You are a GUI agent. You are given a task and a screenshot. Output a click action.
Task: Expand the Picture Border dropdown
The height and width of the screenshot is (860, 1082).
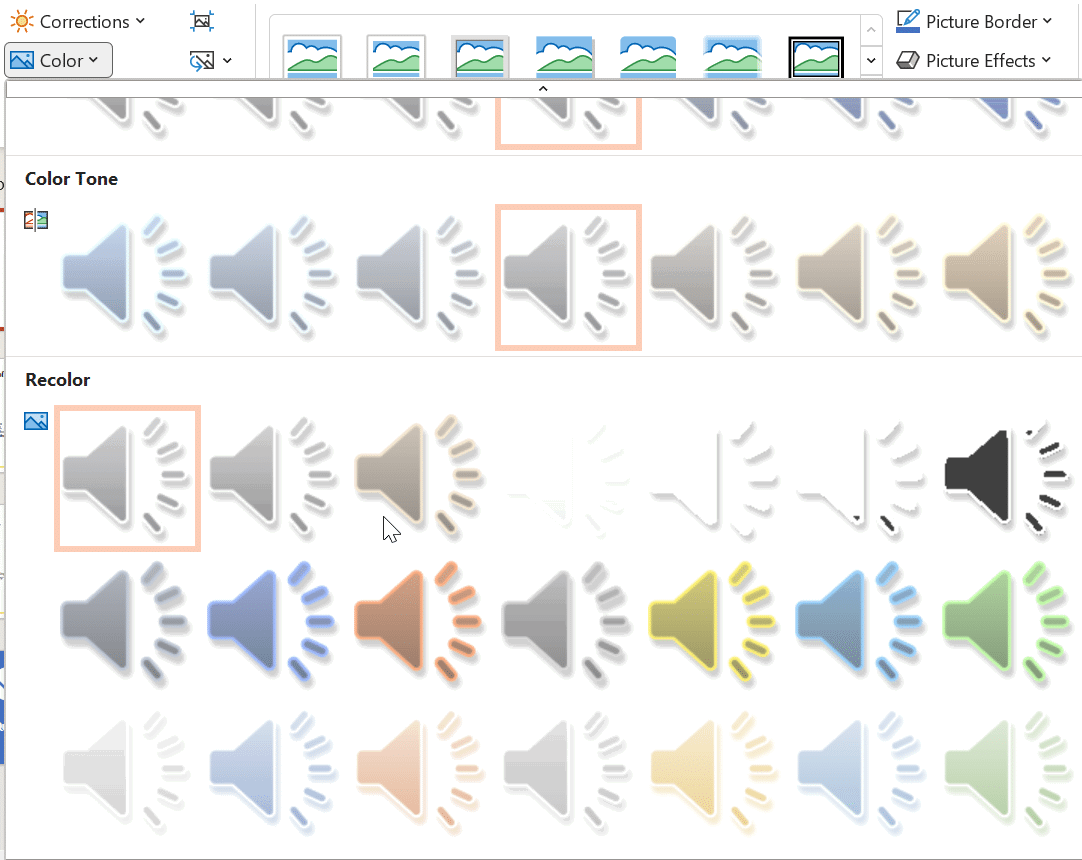point(975,21)
